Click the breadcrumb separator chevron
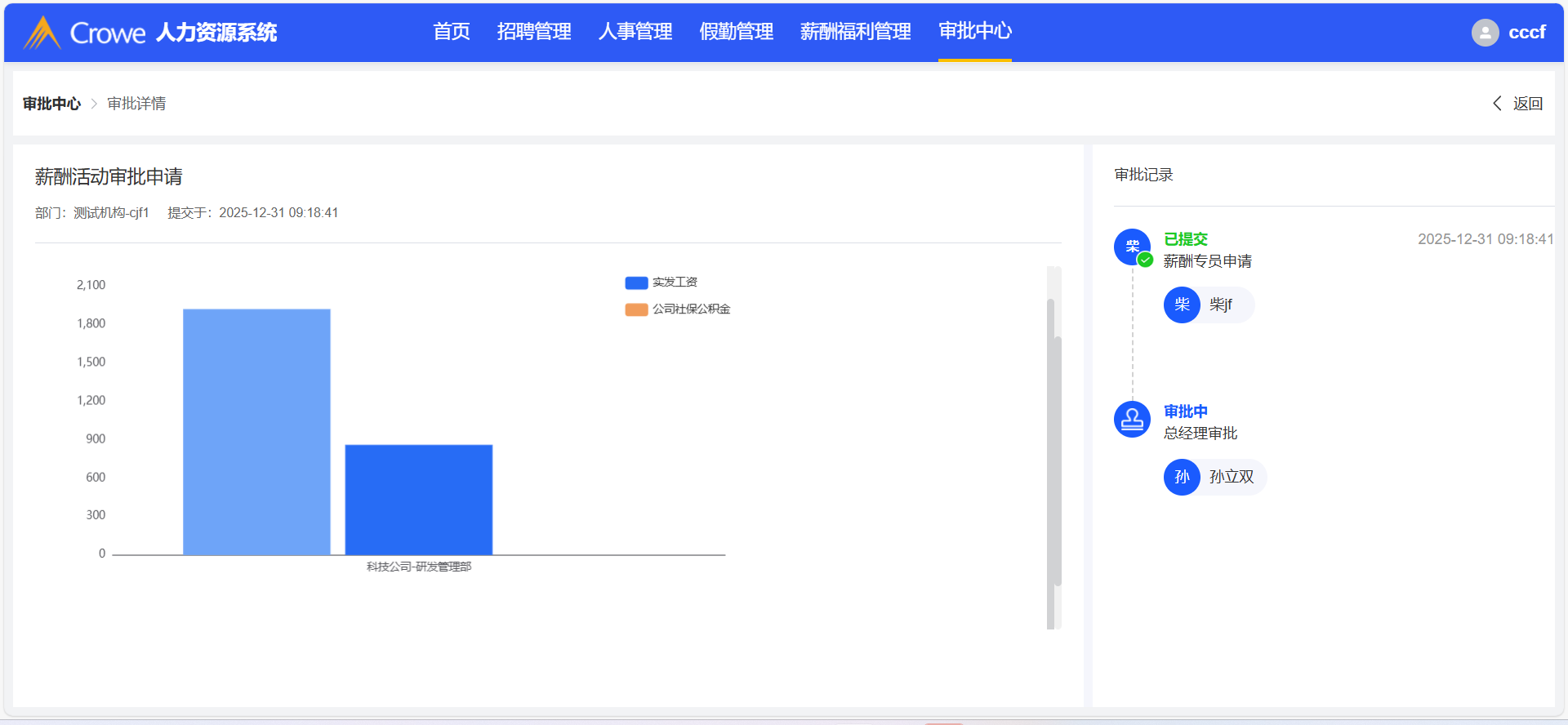 (x=94, y=104)
